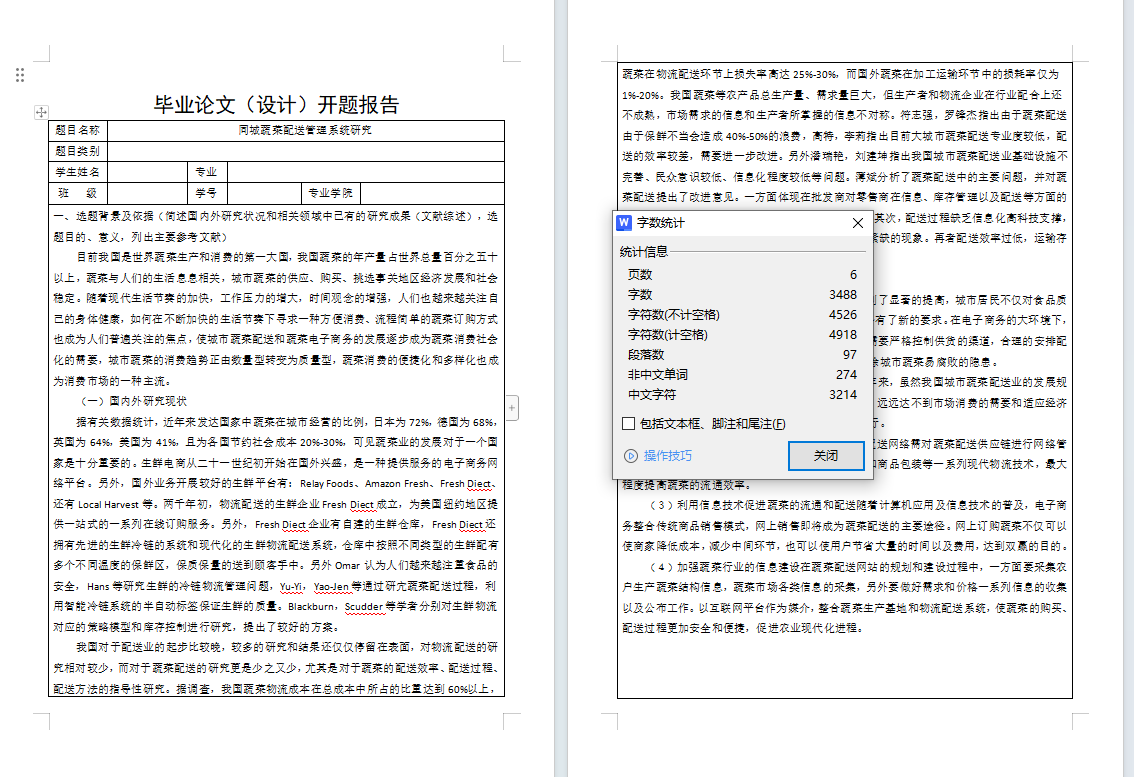Viewport: 1134px width, 777px height.
Task: Click the empty field next to 题目类别
Action: (305, 151)
